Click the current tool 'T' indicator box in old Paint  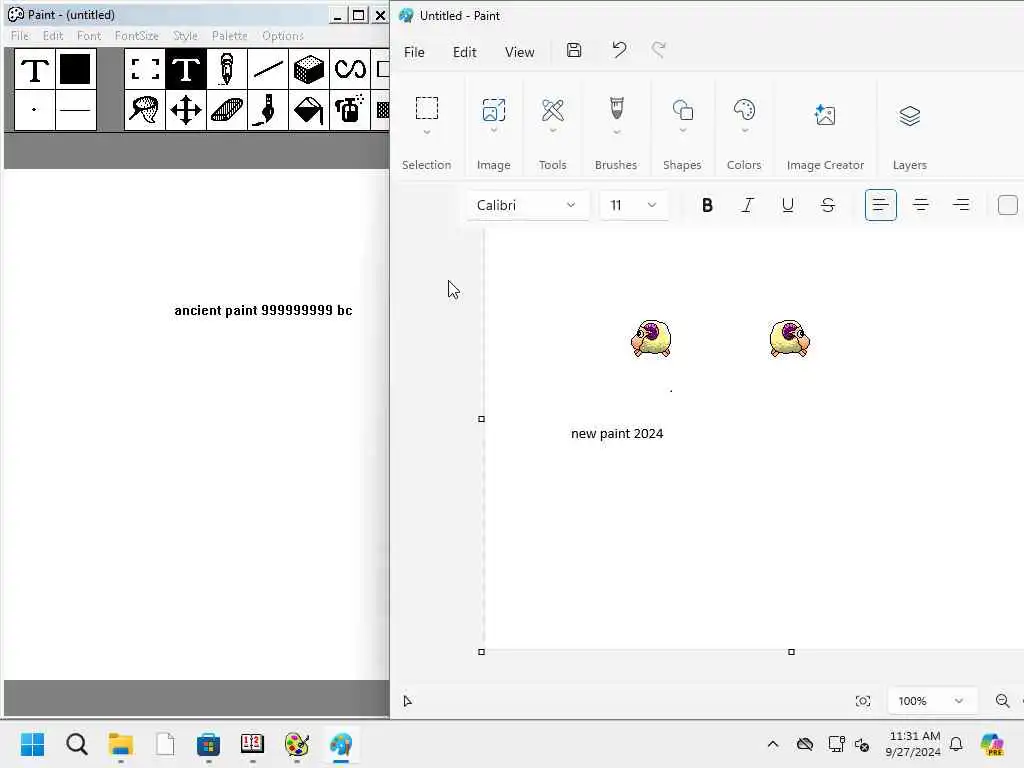coord(35,69)
